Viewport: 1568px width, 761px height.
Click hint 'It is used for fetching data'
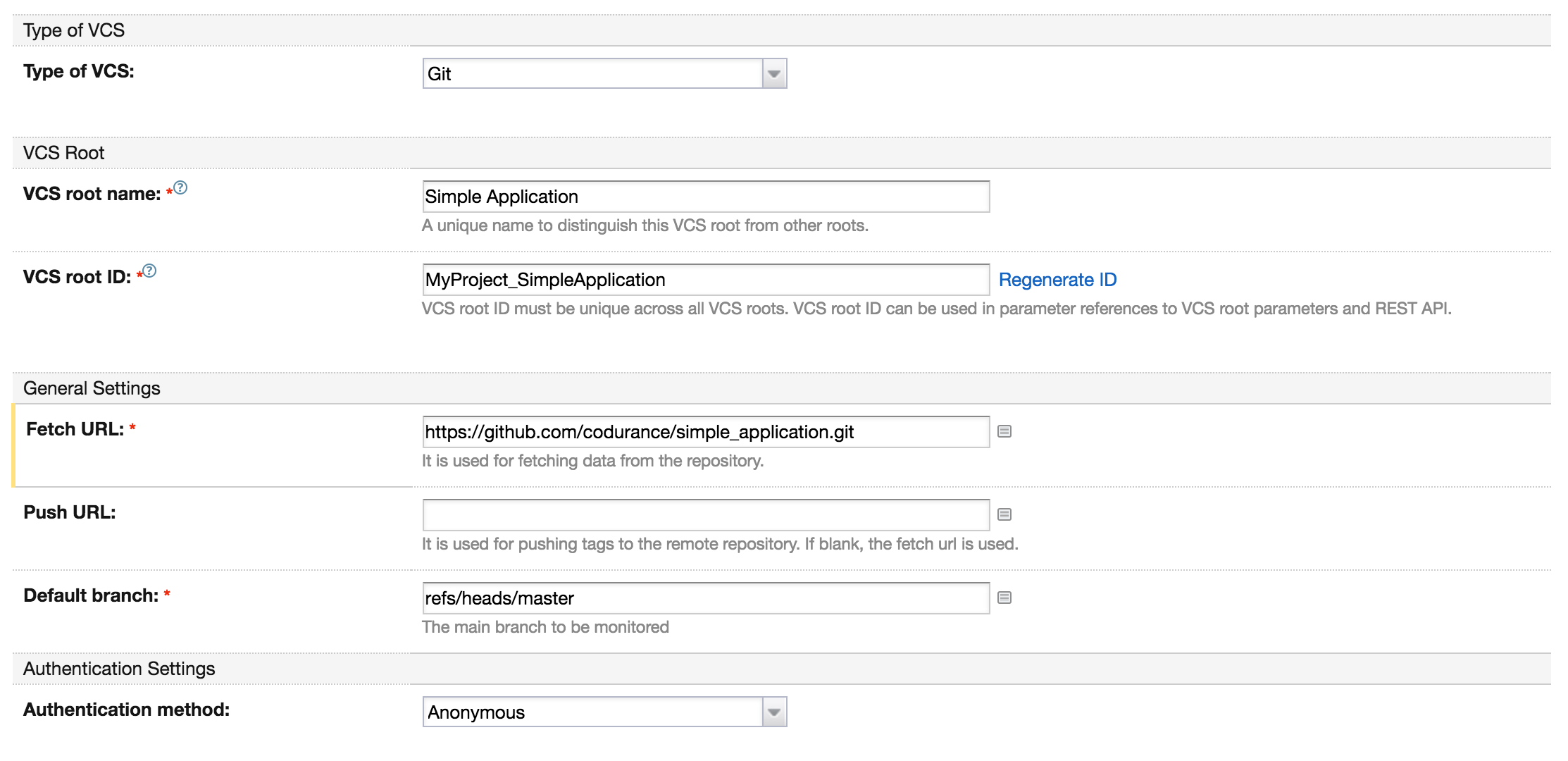[592, 461]
